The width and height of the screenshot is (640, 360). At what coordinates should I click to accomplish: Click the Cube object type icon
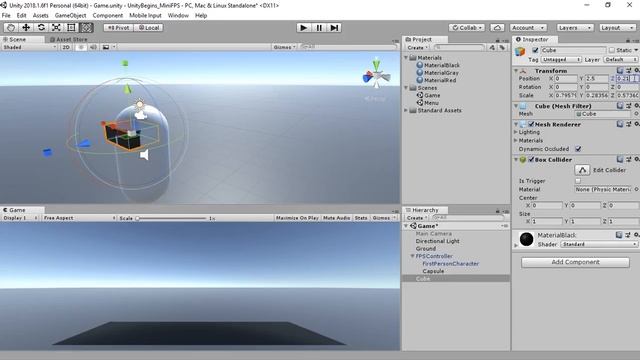(520, 51)
